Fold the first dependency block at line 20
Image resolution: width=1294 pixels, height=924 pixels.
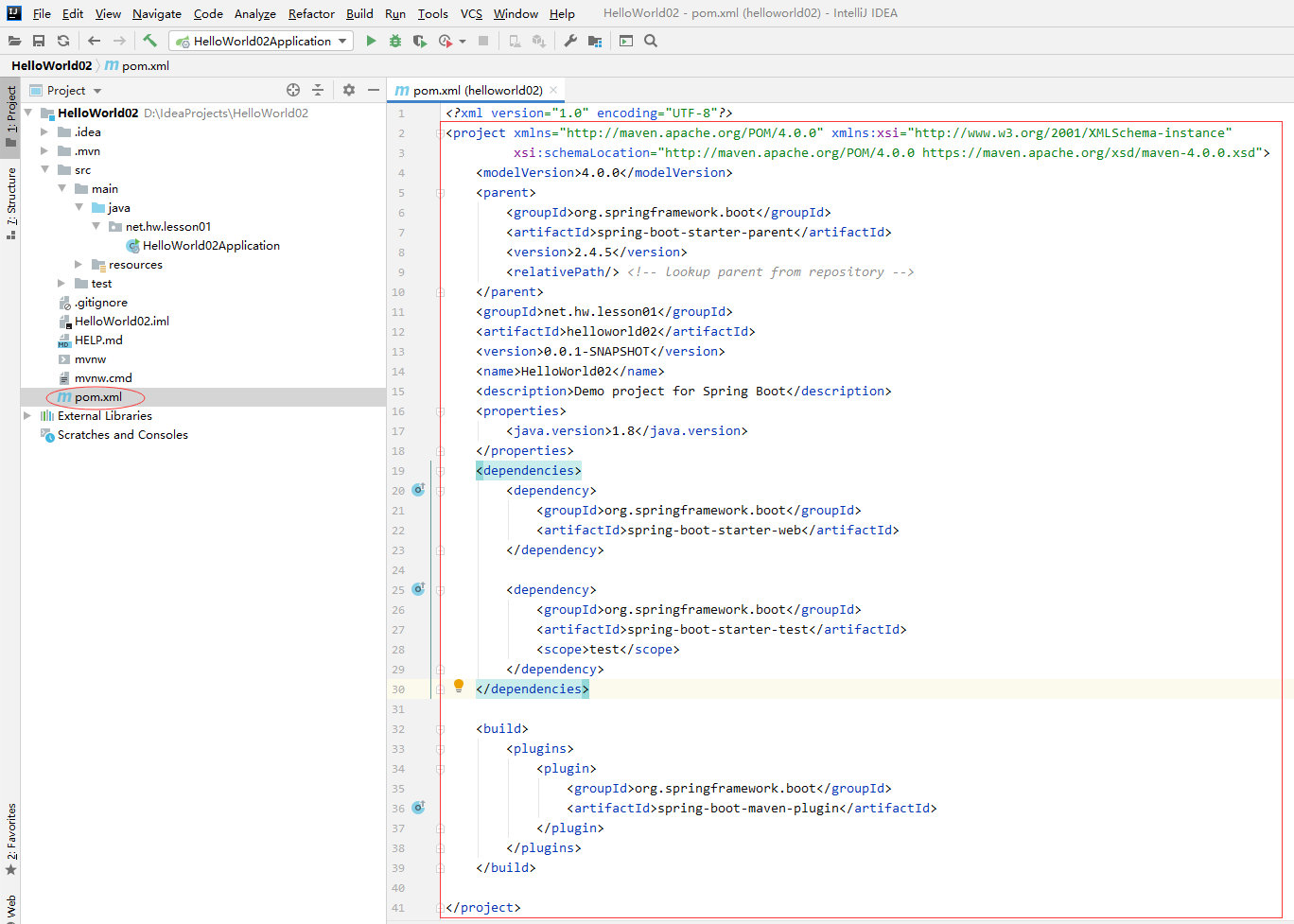(440, 491)
